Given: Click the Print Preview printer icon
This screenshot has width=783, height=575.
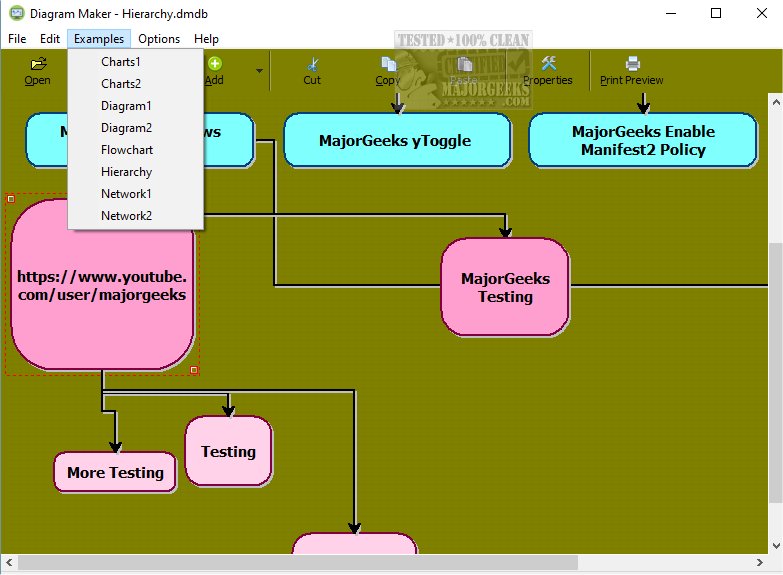Looking at the screenshot, I should point(632,63).
